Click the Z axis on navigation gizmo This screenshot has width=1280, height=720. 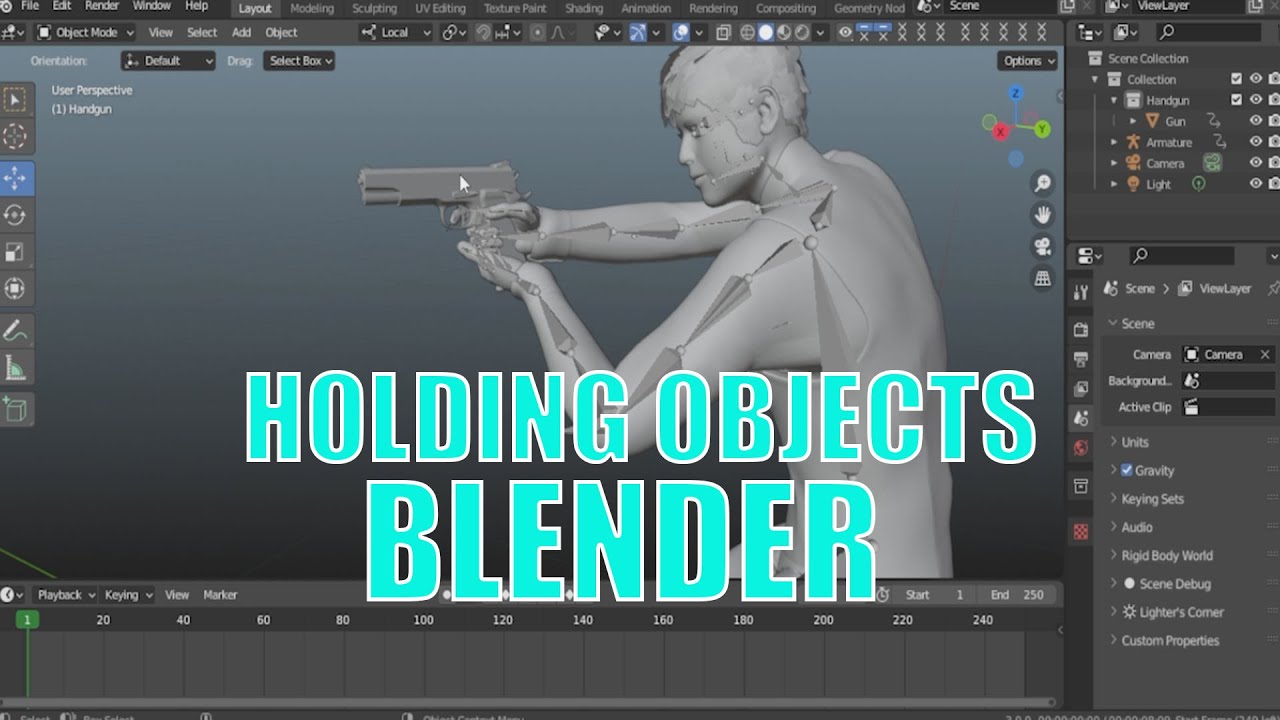1016,93
